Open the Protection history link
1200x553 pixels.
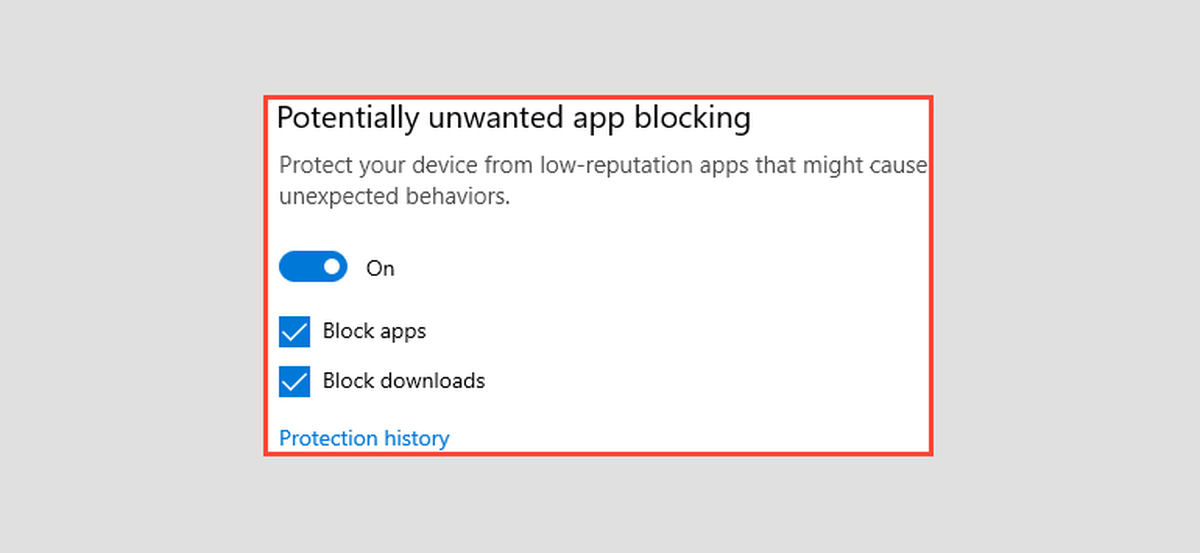pos(364,438)
